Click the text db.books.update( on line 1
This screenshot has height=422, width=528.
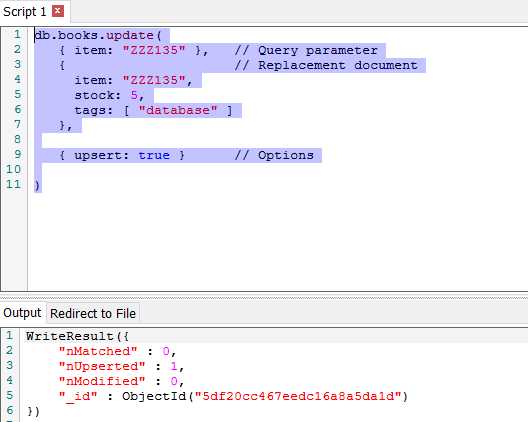(x=98, y=35)
